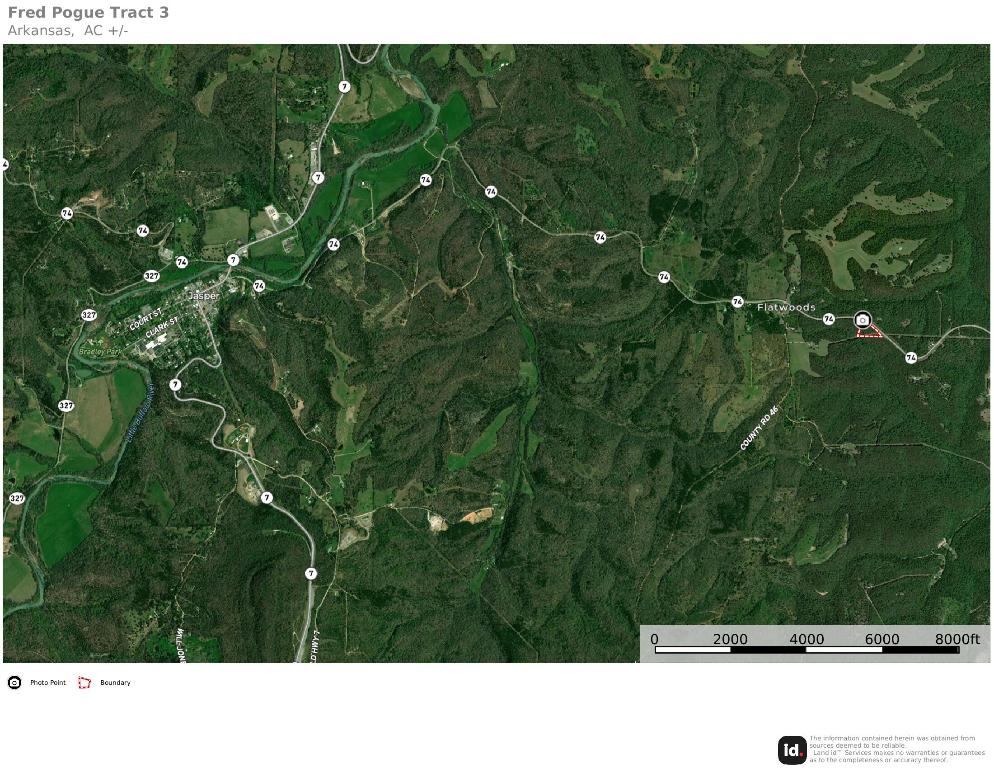This screenshot has width=994, height=768.
Task: Click the "Arkansas, AC +/-" subtitle
Action: click(68, 30)
